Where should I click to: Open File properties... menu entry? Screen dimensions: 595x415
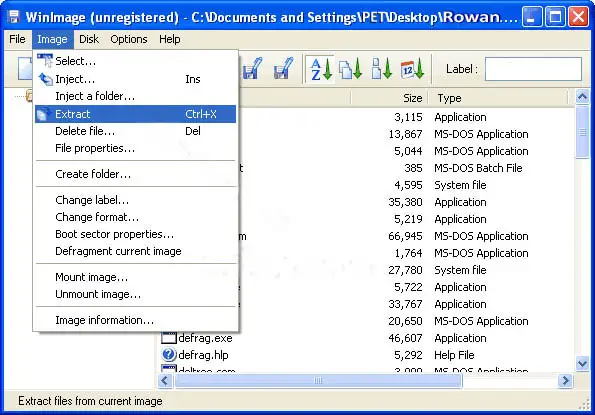point(135,148)
